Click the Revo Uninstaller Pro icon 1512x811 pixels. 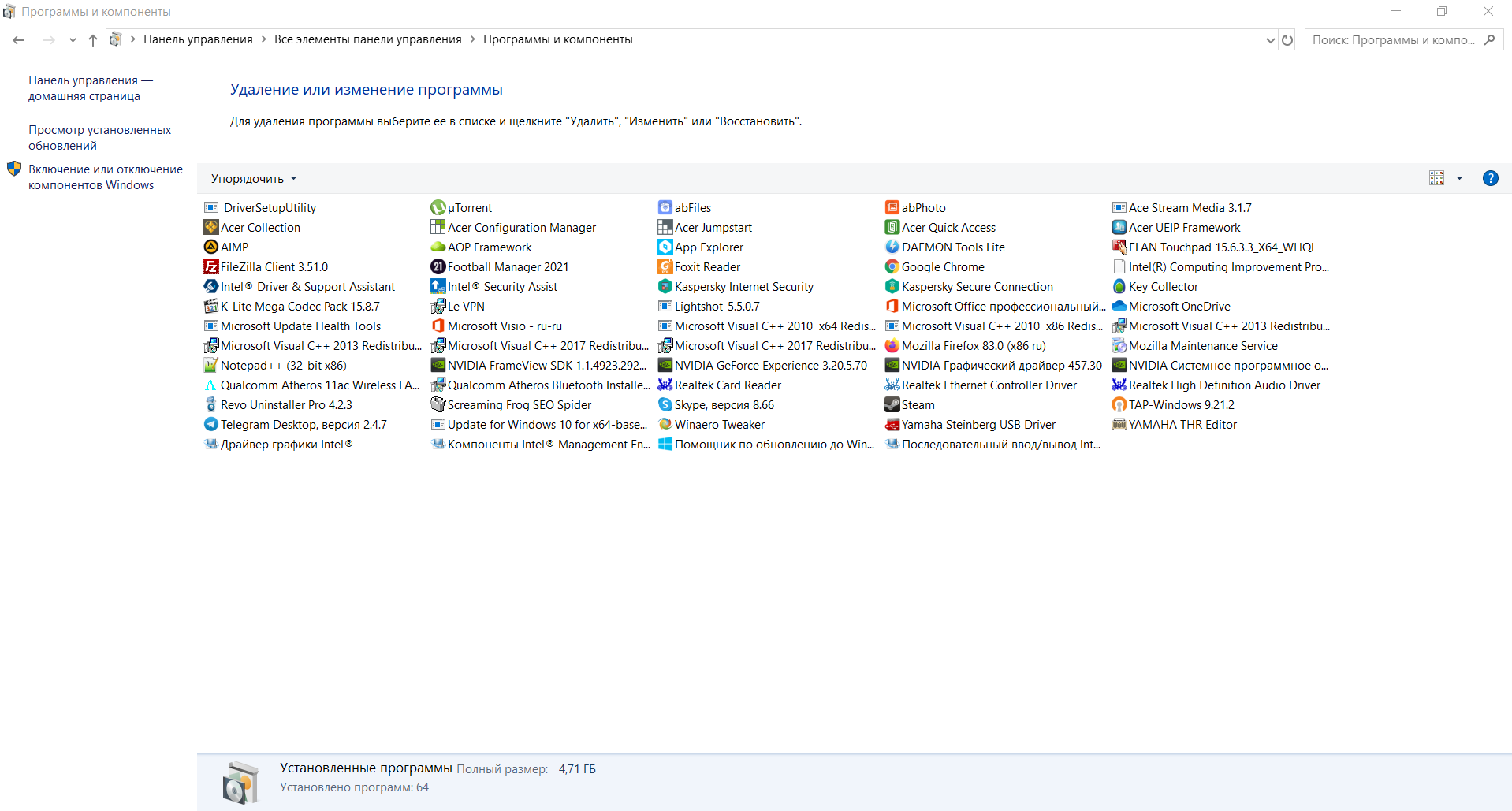211,405
